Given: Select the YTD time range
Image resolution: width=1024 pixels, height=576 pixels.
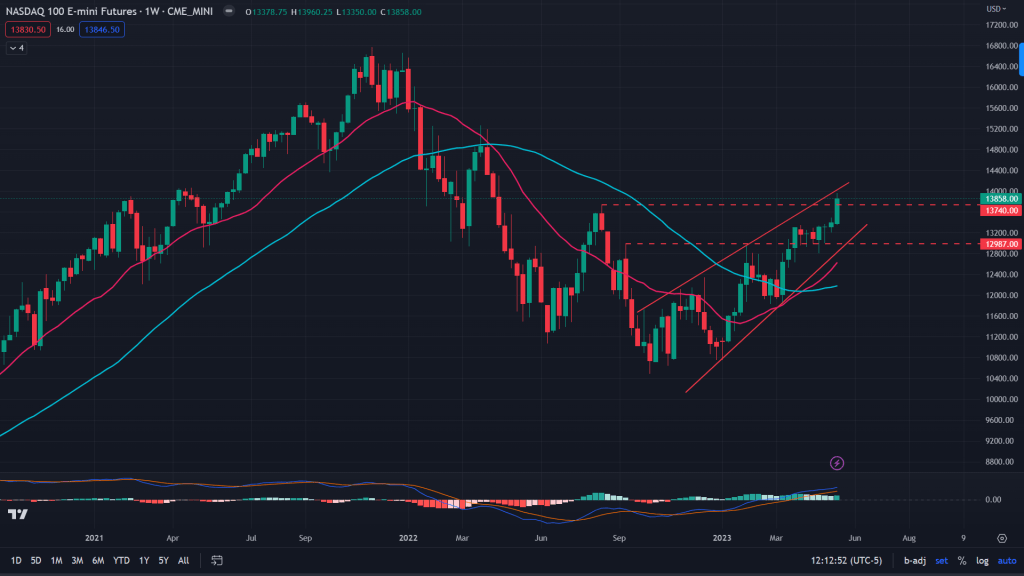Looking at the screenshot, I should click(121, 560).
